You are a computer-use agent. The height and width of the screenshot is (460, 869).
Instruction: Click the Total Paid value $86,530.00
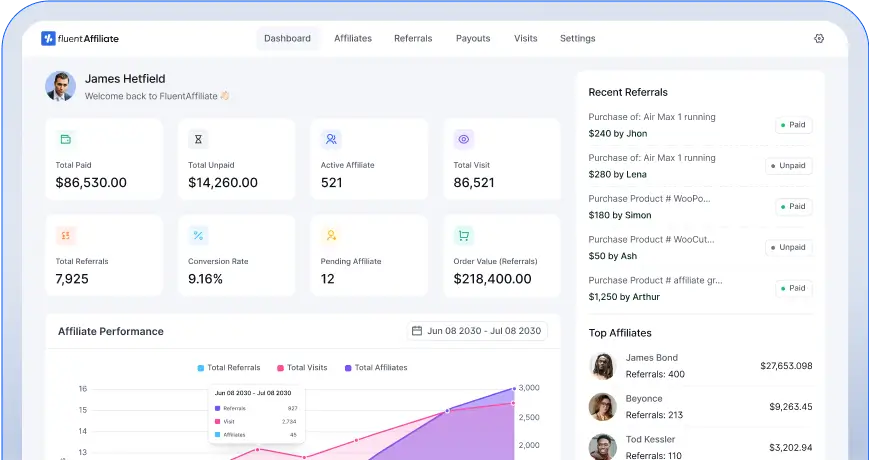point(91,182)
